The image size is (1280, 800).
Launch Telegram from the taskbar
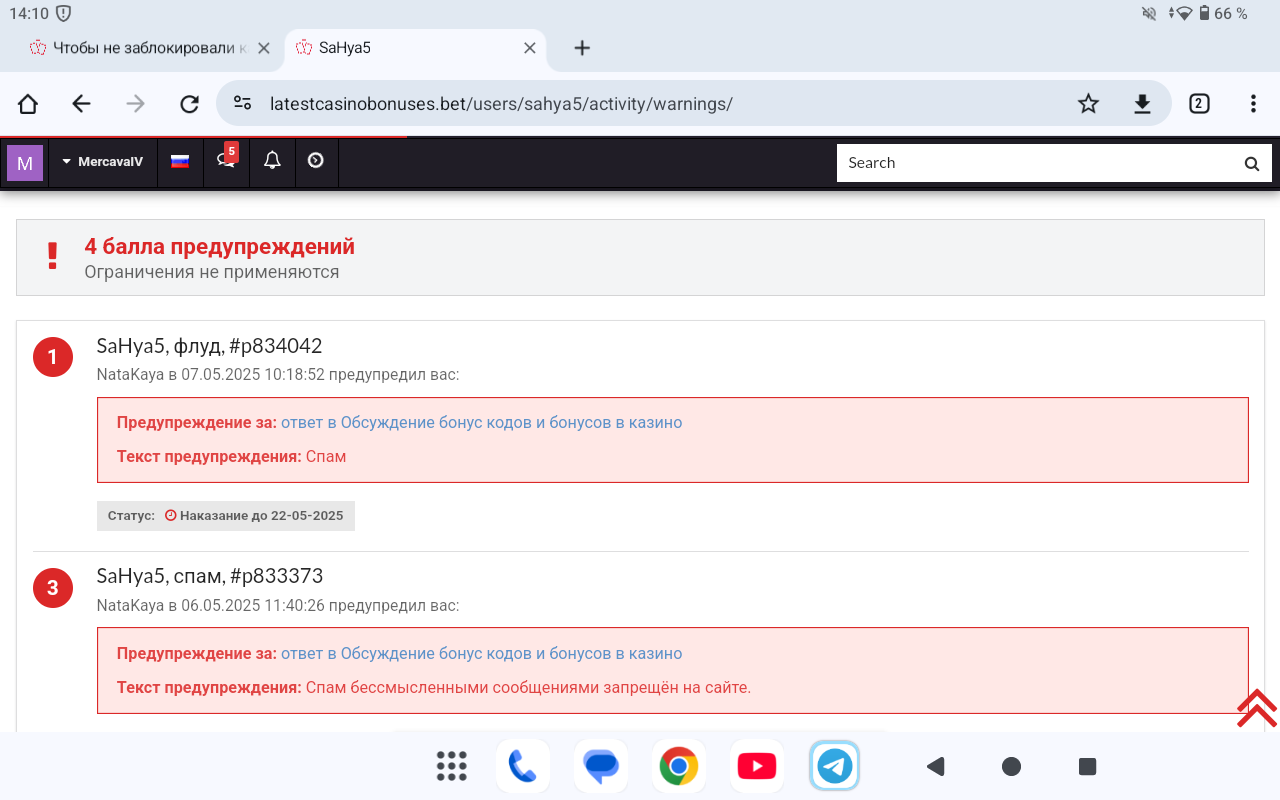pos(834,767)
